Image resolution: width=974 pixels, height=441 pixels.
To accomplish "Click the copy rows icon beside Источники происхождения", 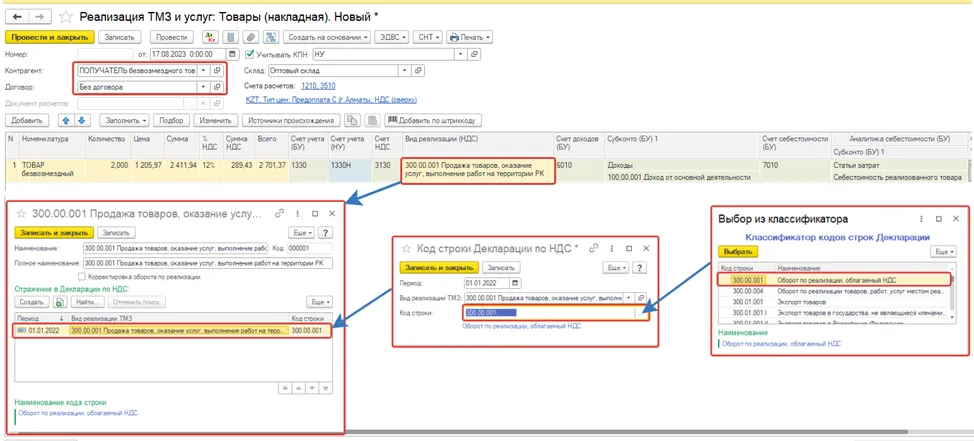I will (353, 120).
